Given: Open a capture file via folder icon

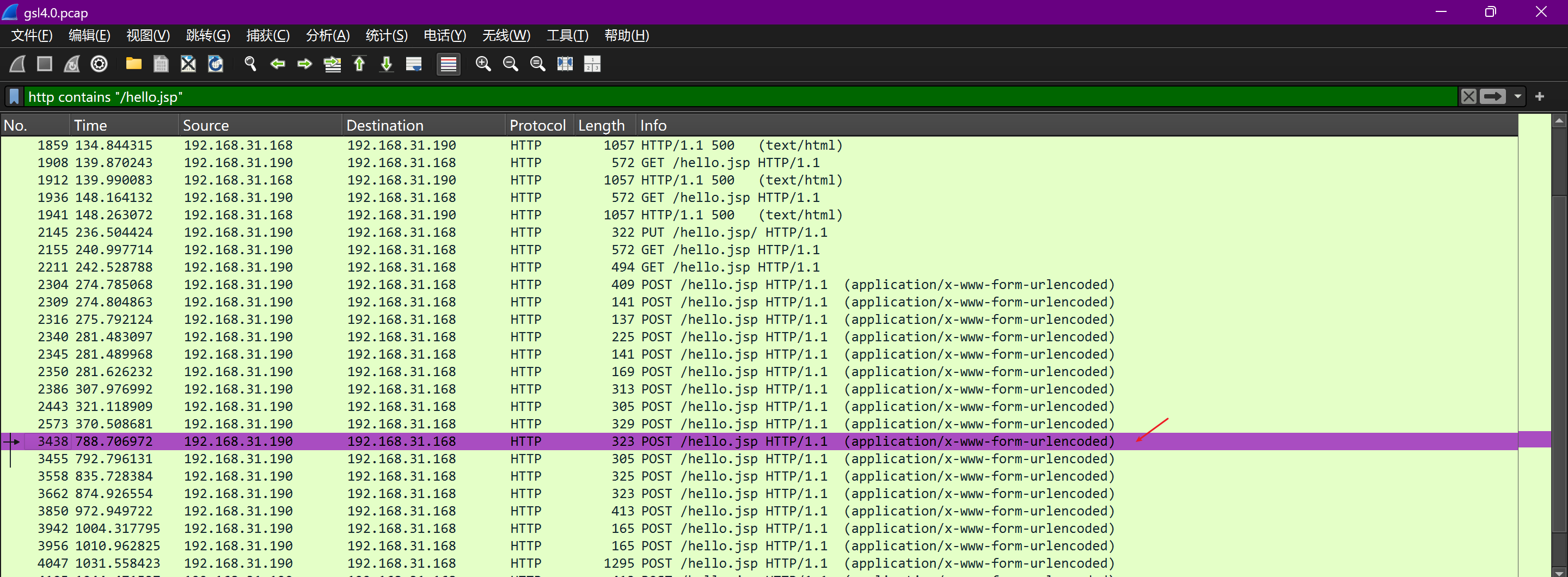Looking at the screenshot, I should (x=133, y=64).
